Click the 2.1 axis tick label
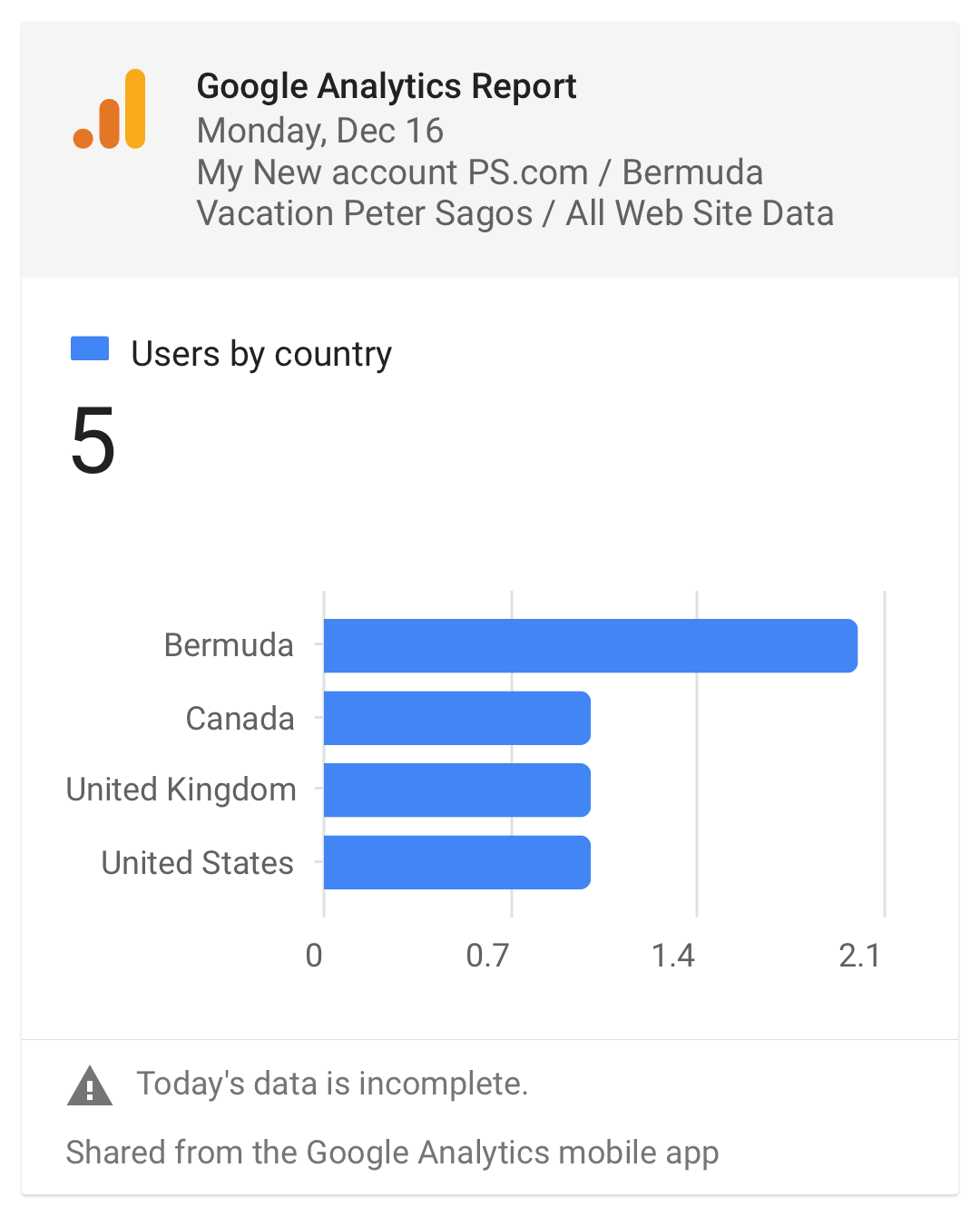 pyautogui.click(x=859, y=956)
